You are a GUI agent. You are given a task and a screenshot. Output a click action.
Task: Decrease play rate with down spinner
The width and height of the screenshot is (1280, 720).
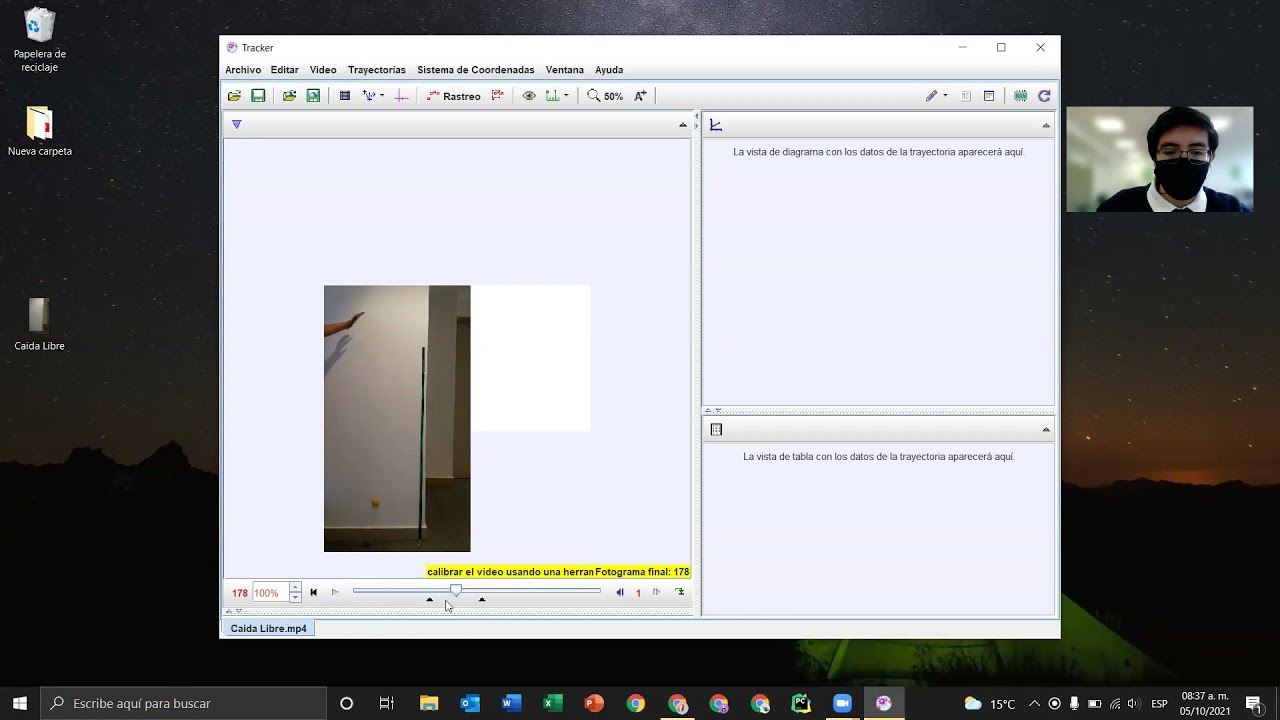point(295,598)
